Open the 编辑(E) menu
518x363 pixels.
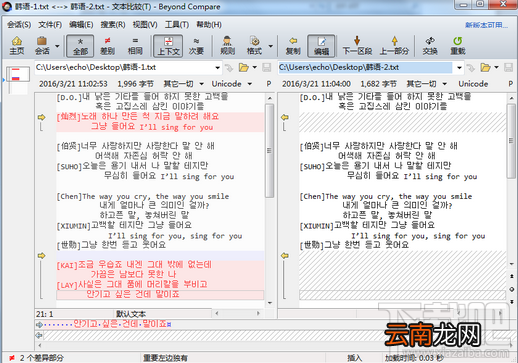[x=81, y=25]
